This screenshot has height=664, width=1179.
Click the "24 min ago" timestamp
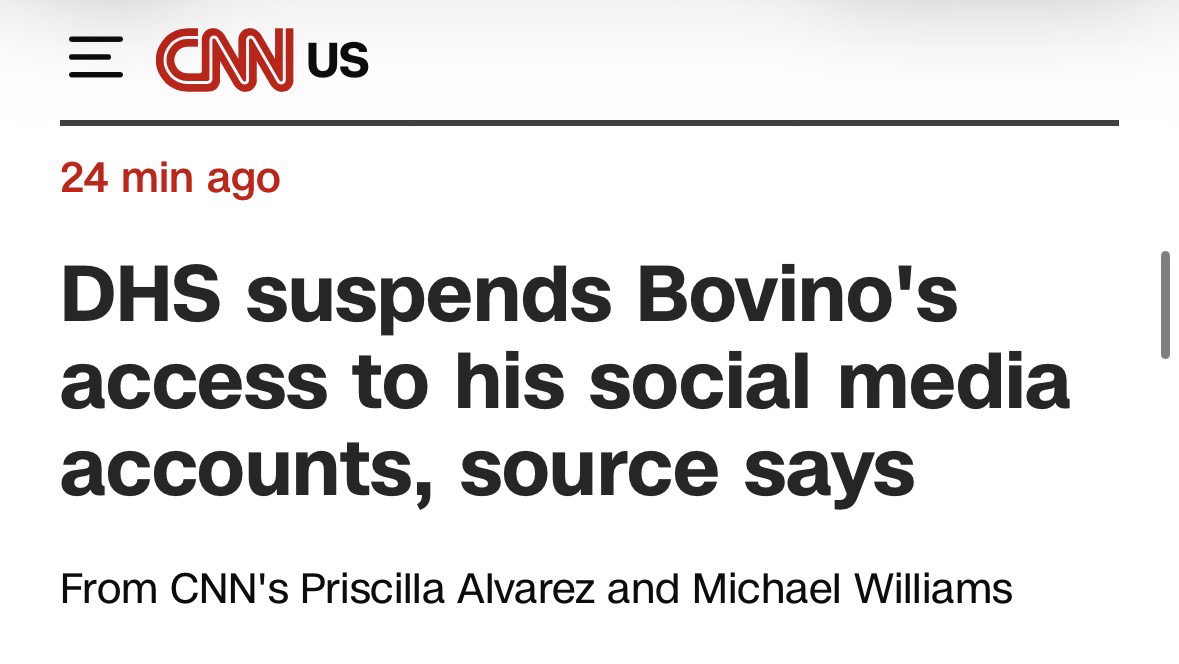[x=170, y=179]
